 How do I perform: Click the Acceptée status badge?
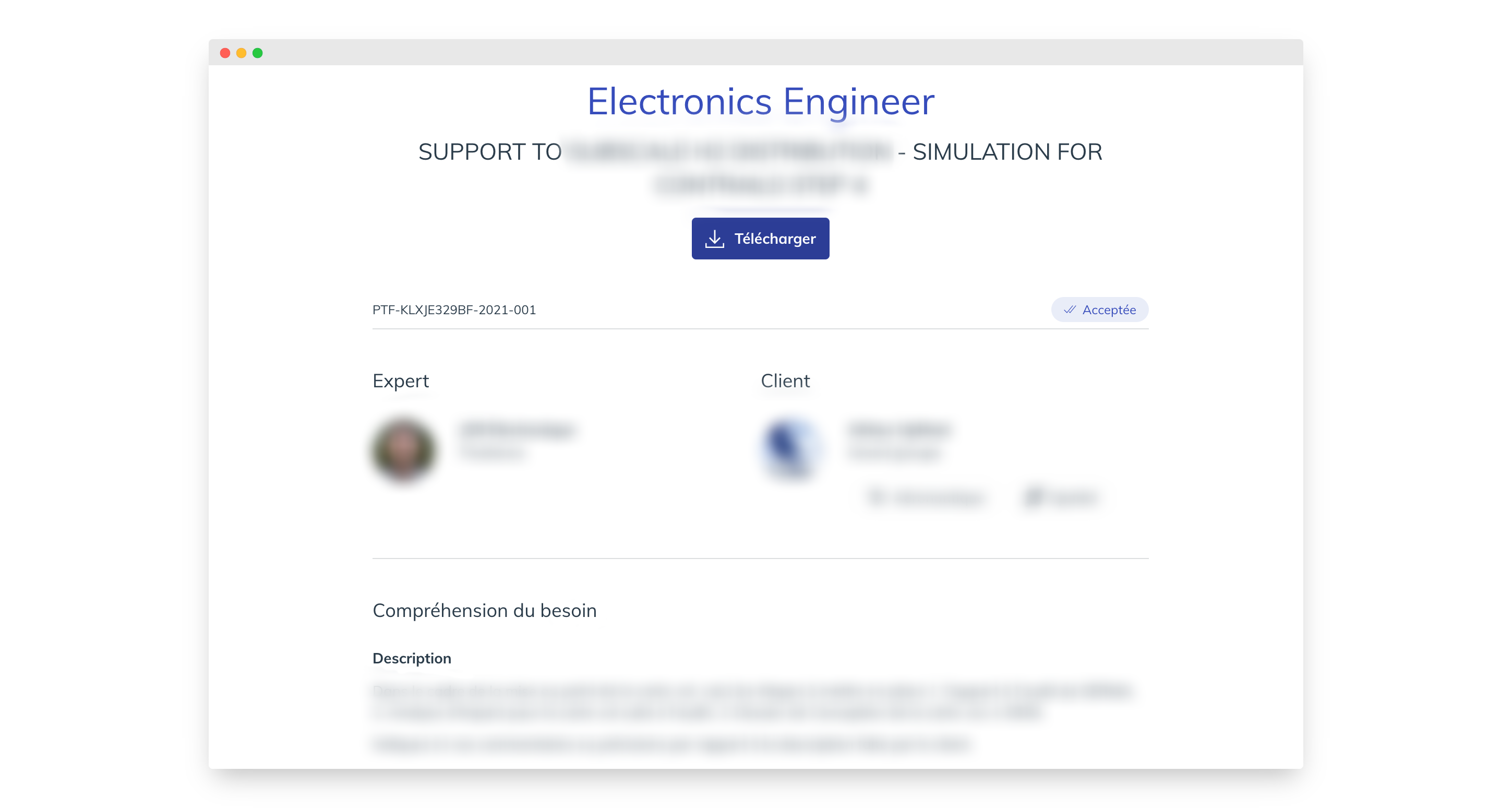(1099, 310)
